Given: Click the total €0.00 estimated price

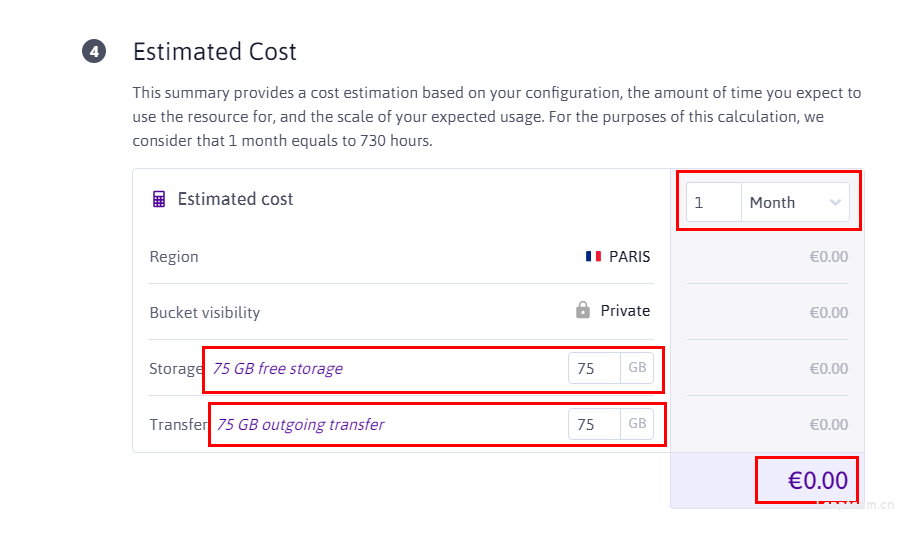Looking at the screenshot, I should (817, 480).
